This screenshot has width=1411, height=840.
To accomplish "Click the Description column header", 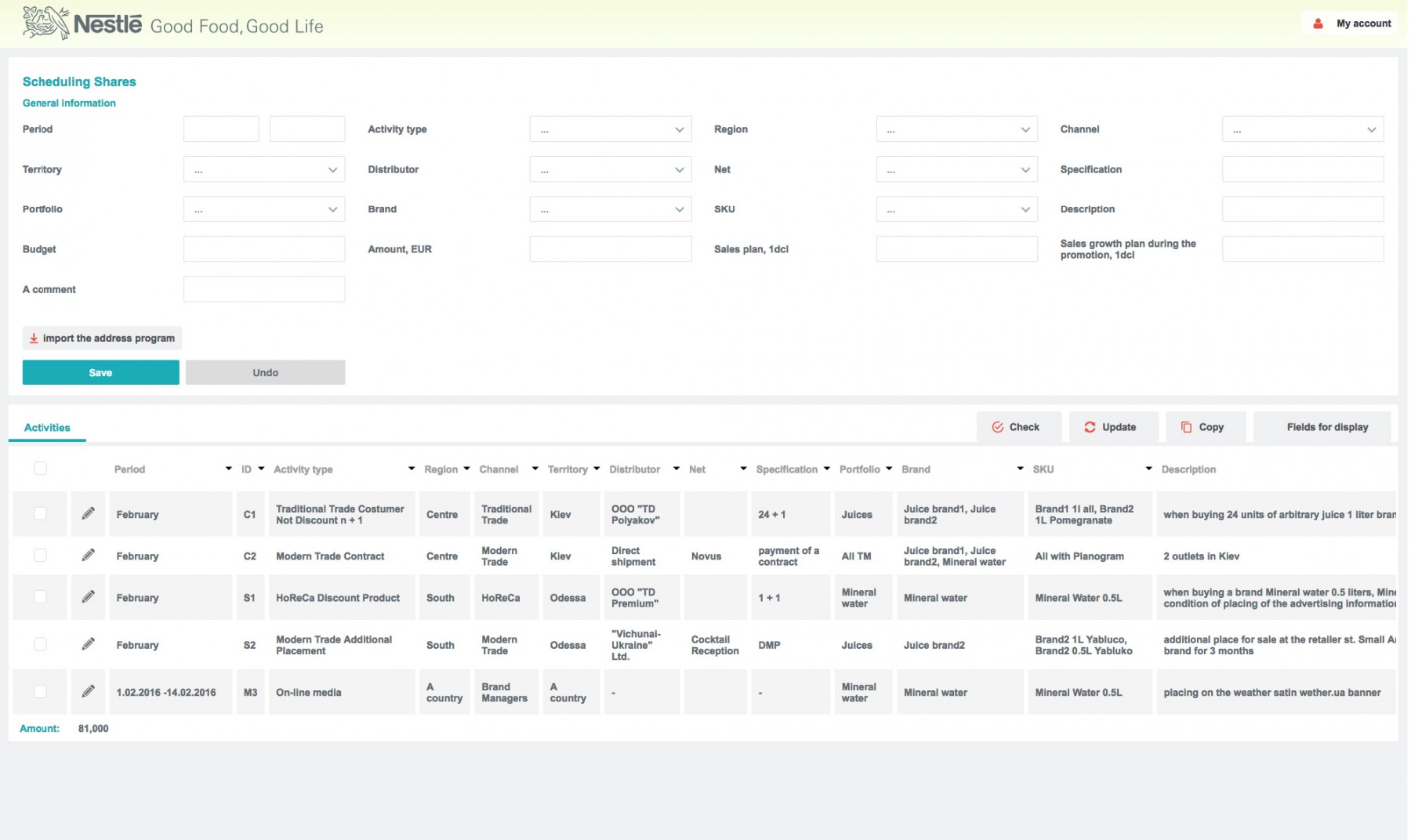I will (1188, 469).
